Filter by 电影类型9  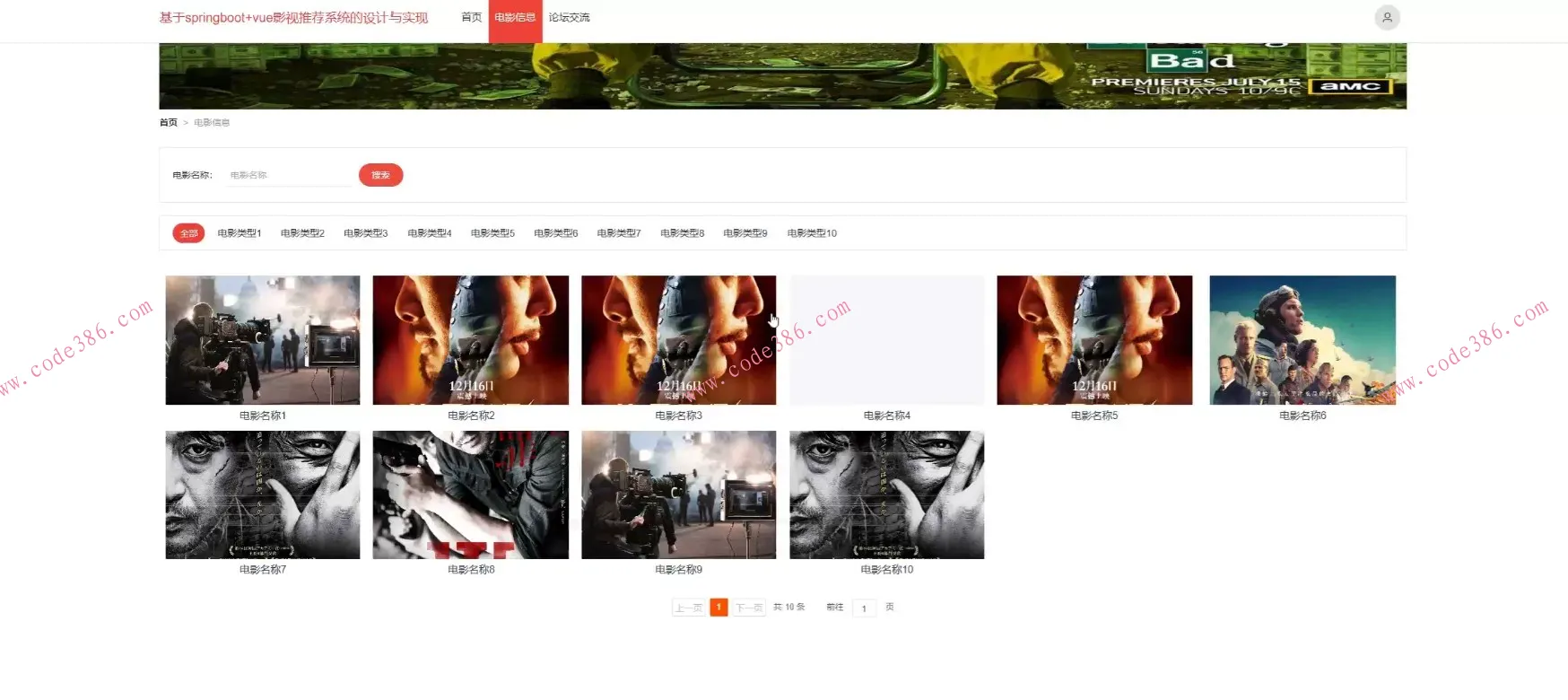[x=745, y=233]
